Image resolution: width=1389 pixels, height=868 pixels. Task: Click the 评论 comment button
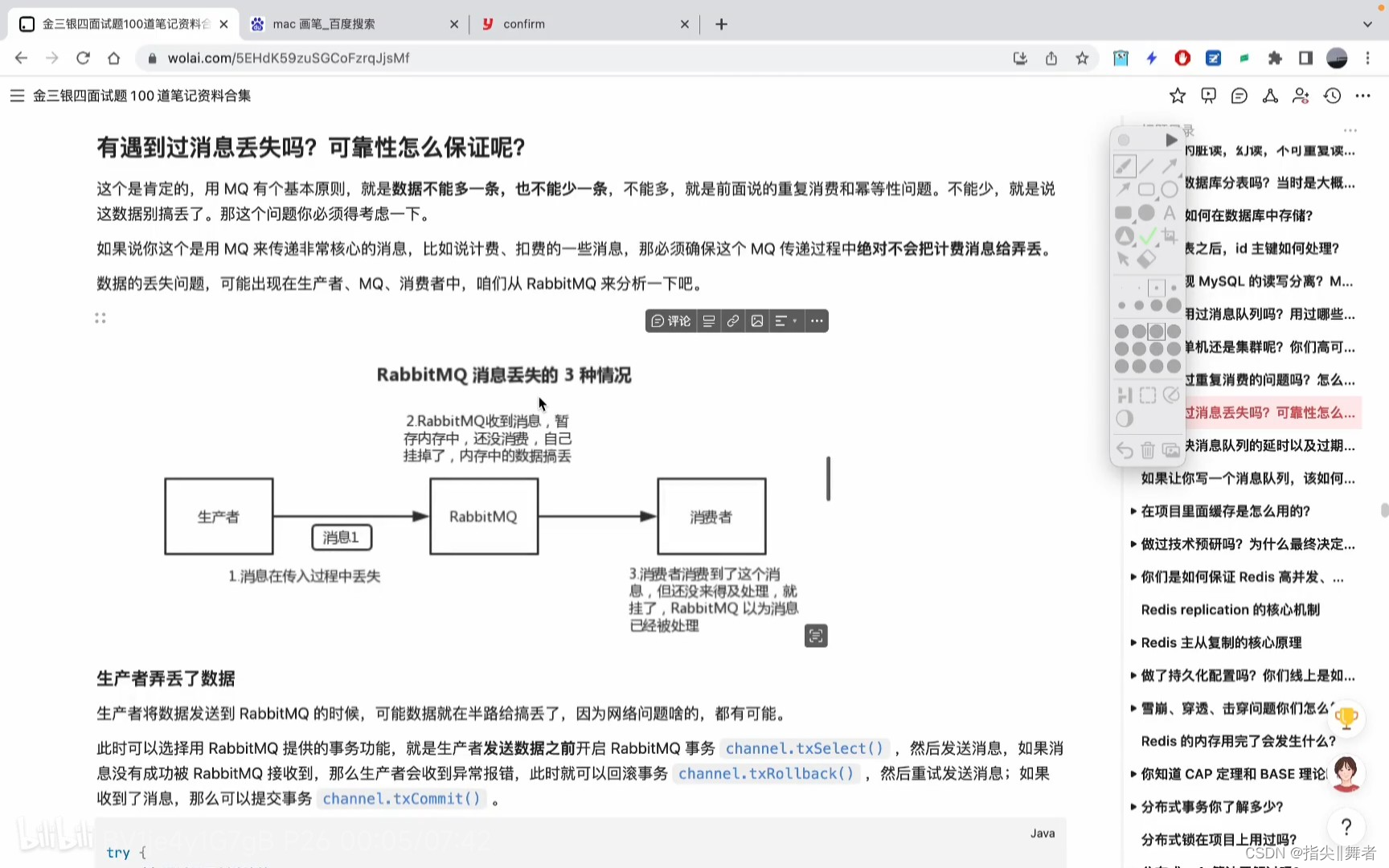[x=670, y=321]
